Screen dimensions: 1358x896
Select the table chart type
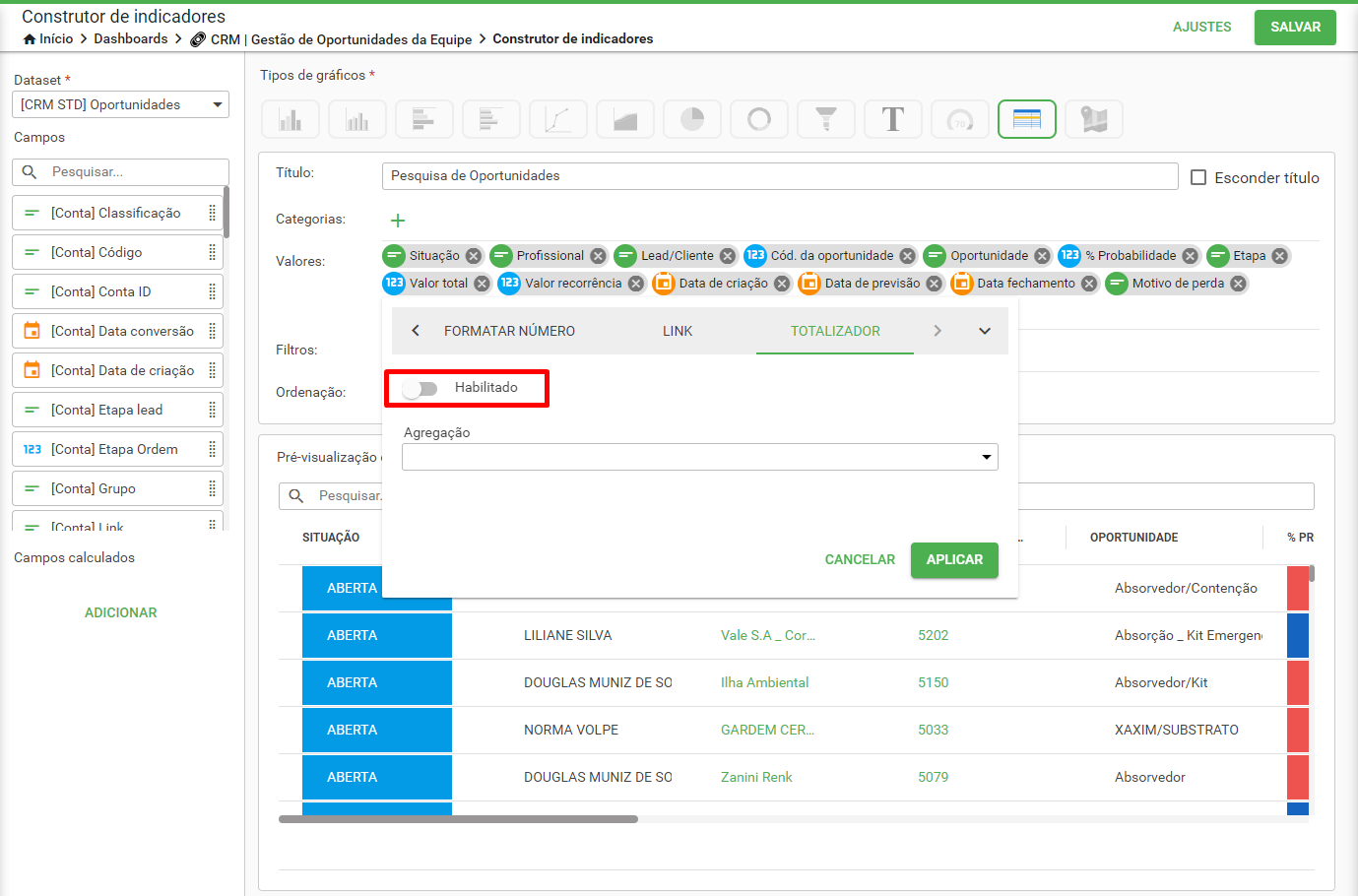coord(1027,119)
